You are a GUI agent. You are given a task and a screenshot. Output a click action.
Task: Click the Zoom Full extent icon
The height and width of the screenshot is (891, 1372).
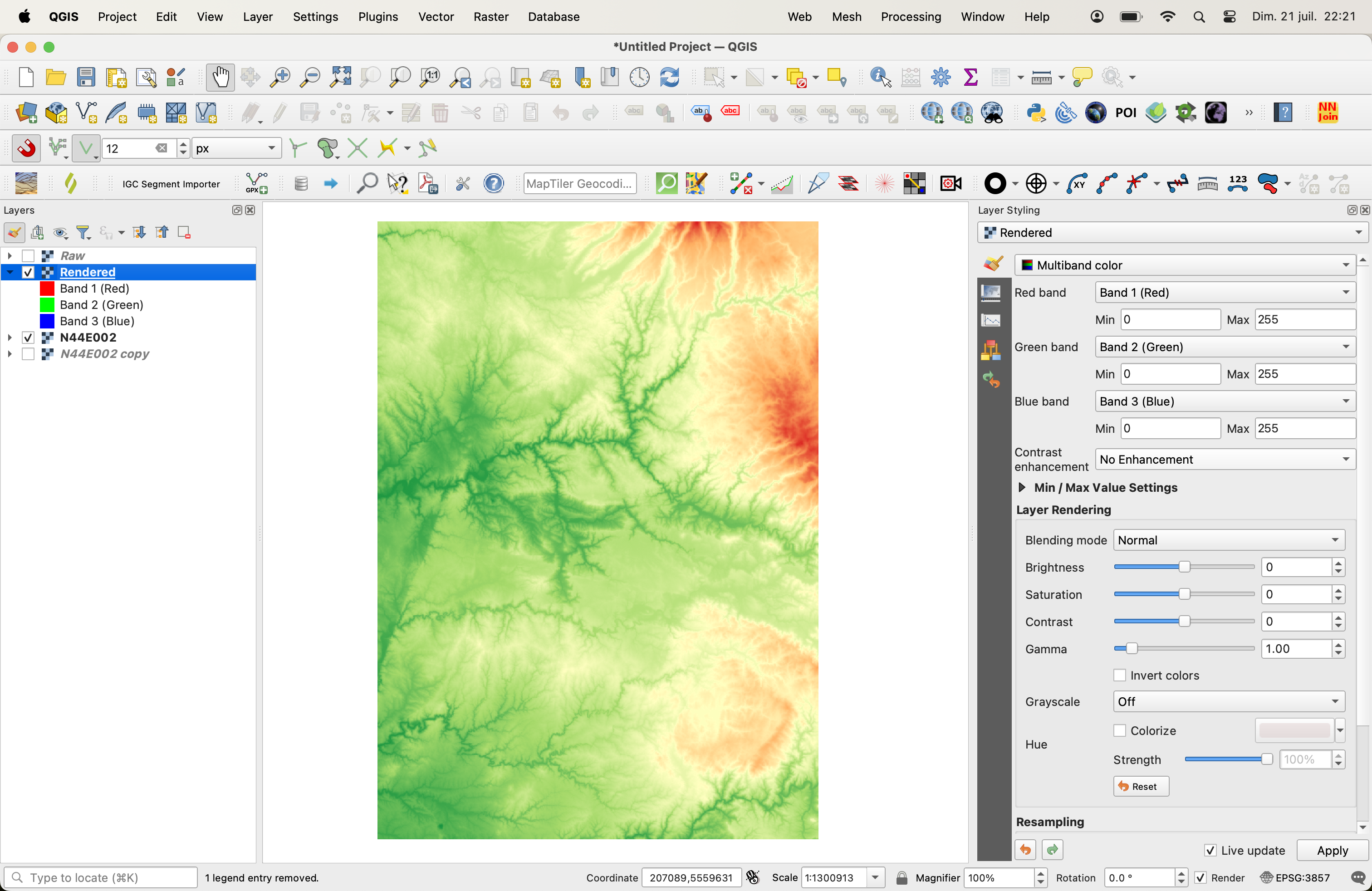[340, 77]
